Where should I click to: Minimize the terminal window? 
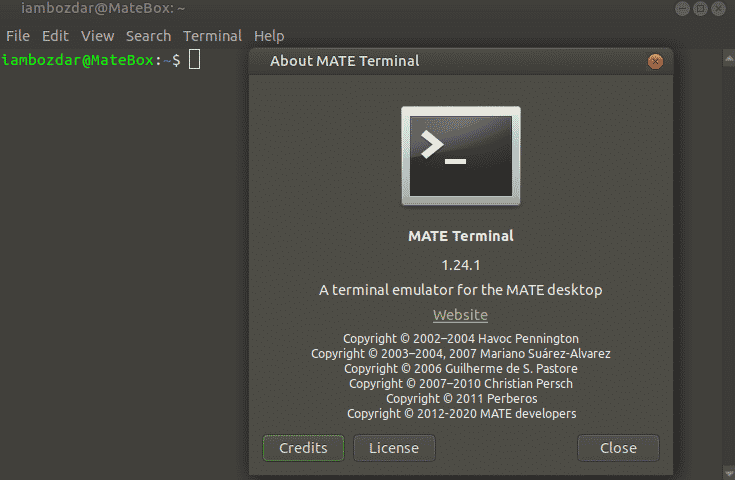[x=682, y=8]
